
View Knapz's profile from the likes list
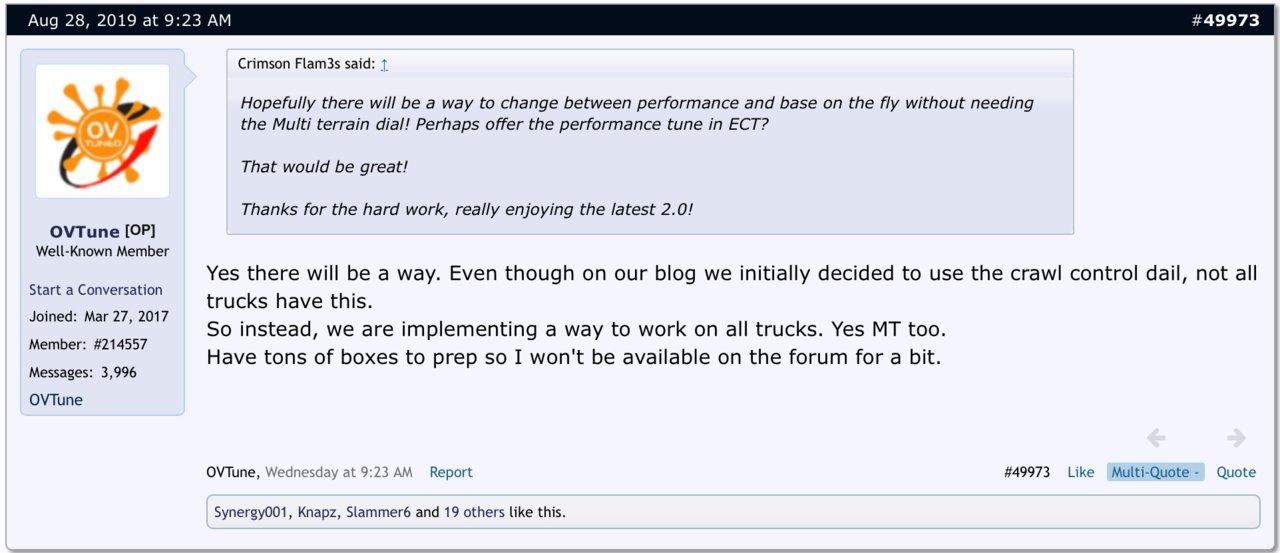tap(317, 512)
